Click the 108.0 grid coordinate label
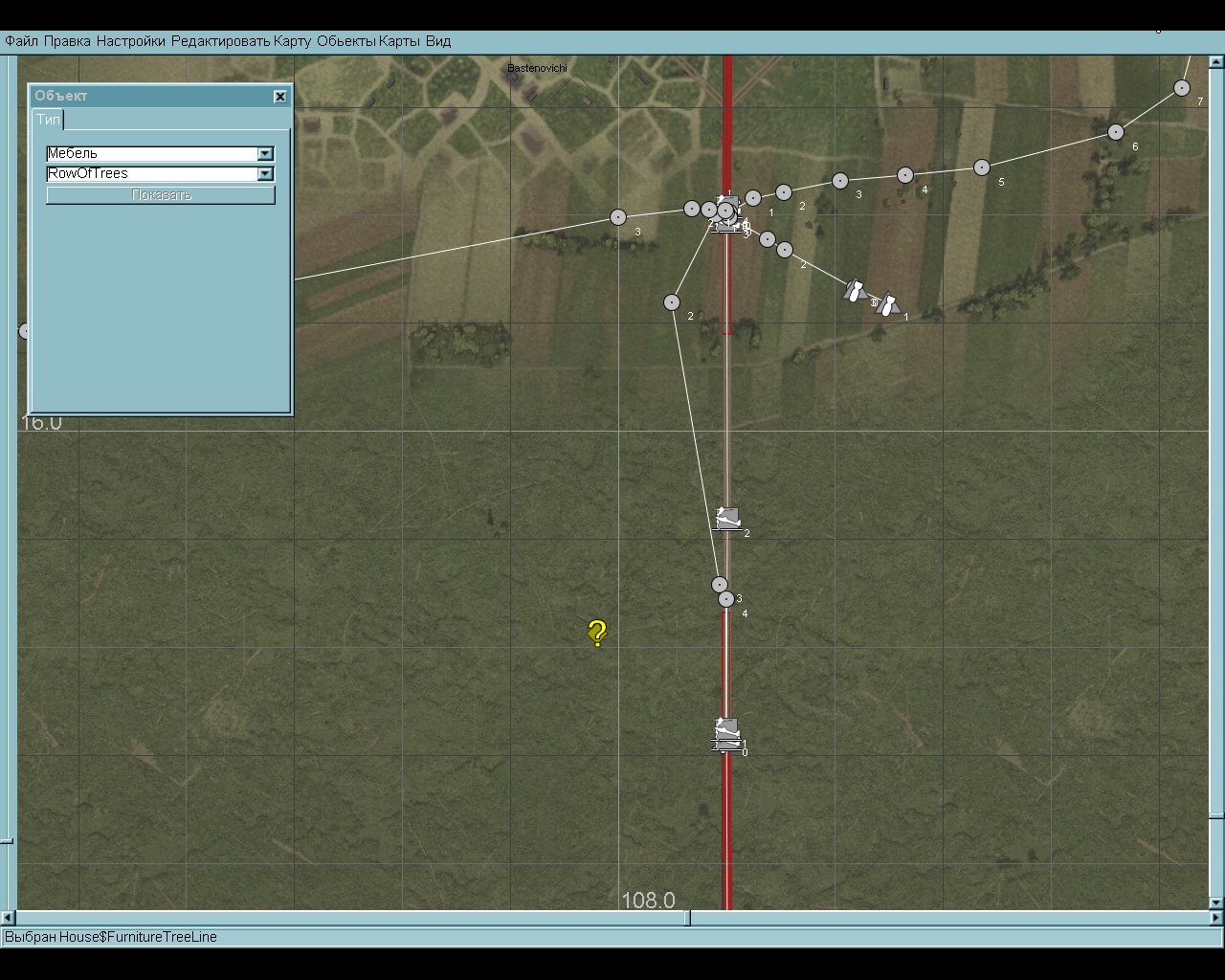Image resolution: width=1225 pixels, height=980 pixels. 648,901
